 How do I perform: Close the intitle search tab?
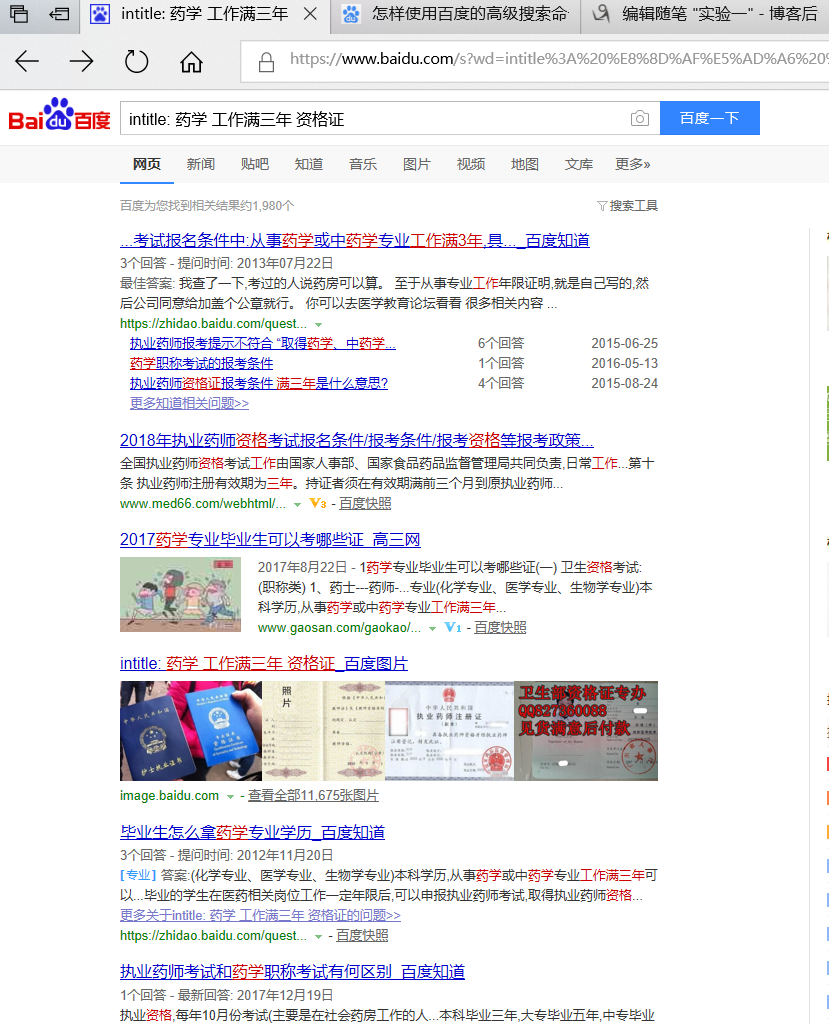click(310, 14)
